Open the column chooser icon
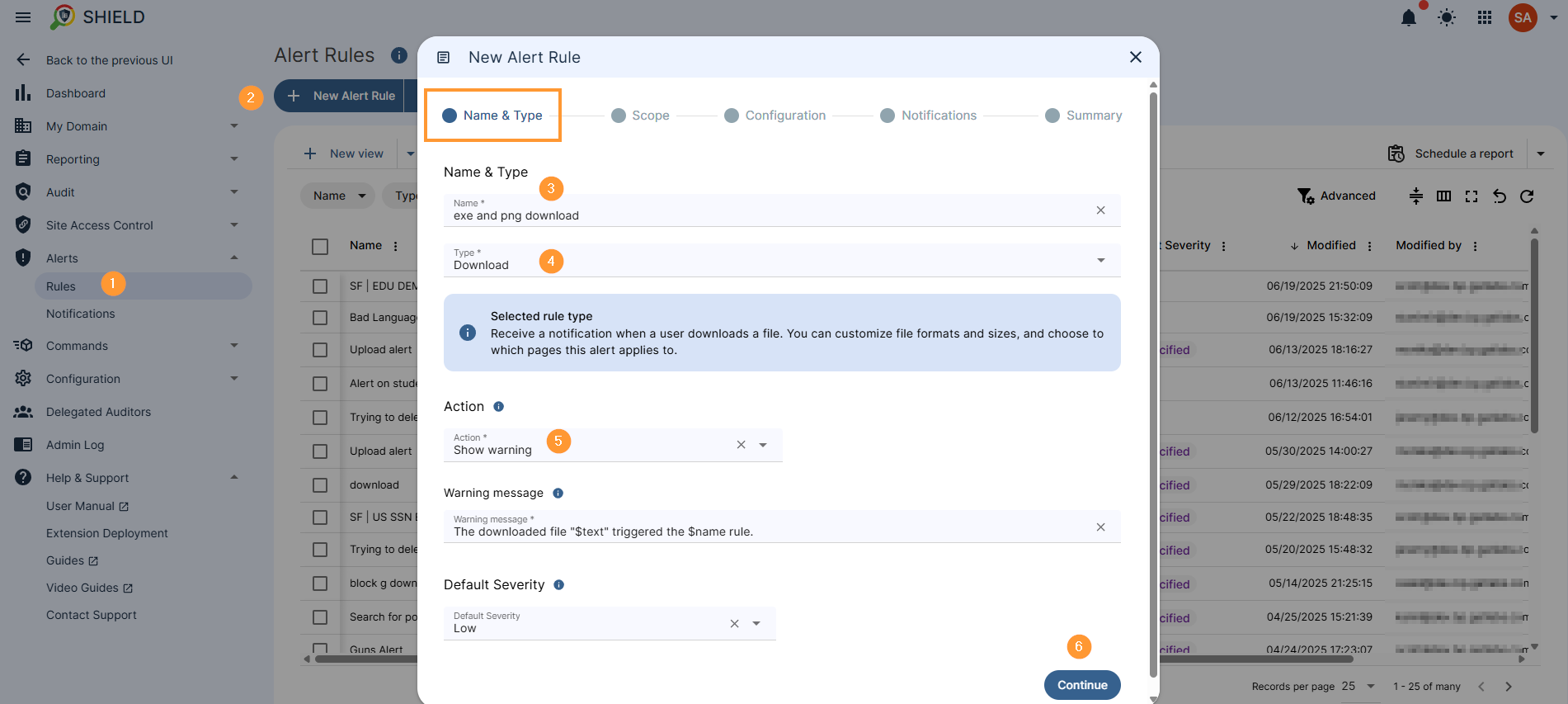 click(x=1443, y=196)
